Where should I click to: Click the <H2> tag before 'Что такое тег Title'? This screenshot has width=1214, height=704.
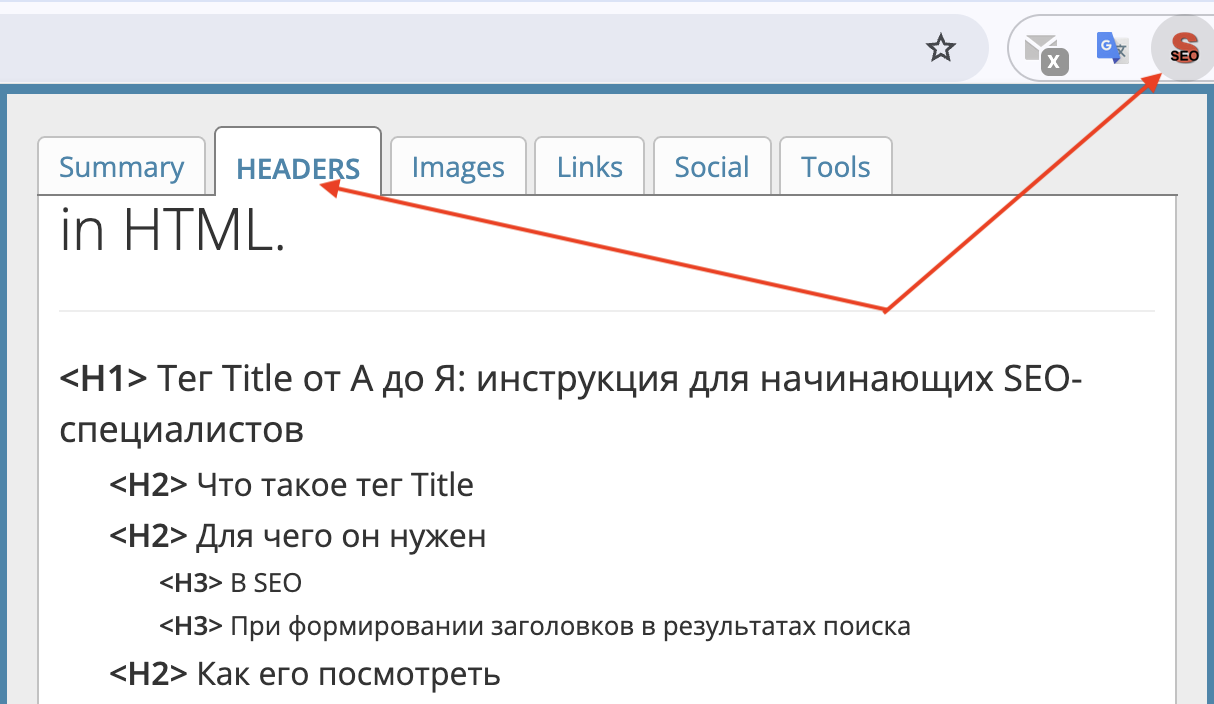[x=147, y=484]
